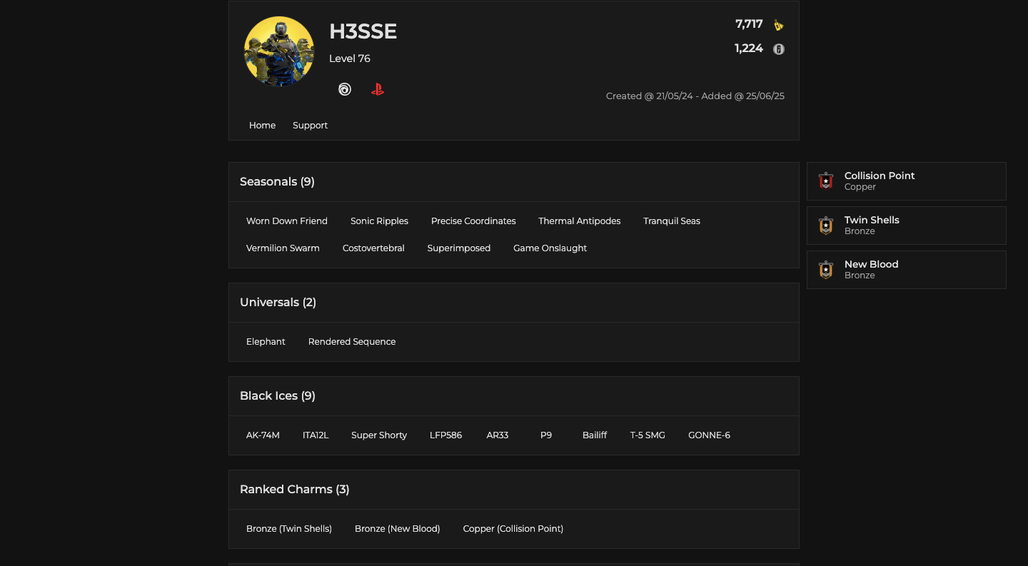Viewport: 1028px width, 566px height.
Task: Click the 7,717 renown balance value
Action: tap(749, 24)
